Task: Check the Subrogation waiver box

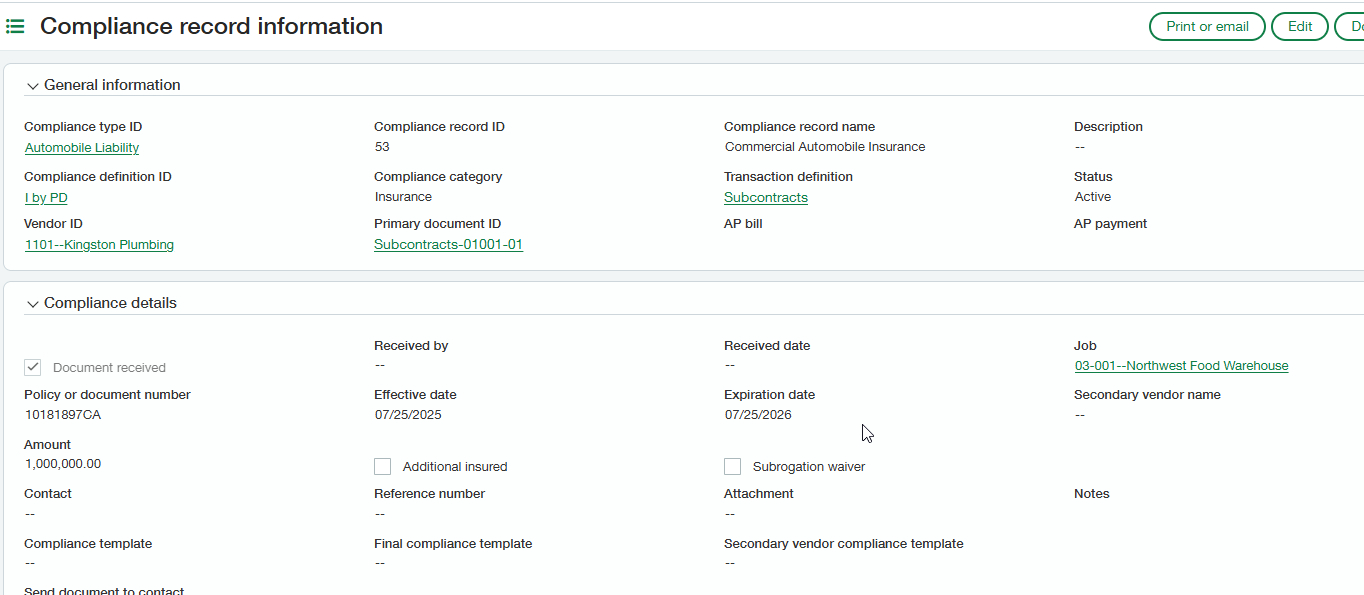Action: (x=732, y=467)
